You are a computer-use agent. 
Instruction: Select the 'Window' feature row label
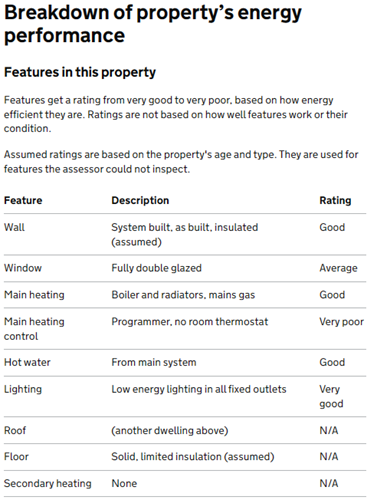(23, 268)
